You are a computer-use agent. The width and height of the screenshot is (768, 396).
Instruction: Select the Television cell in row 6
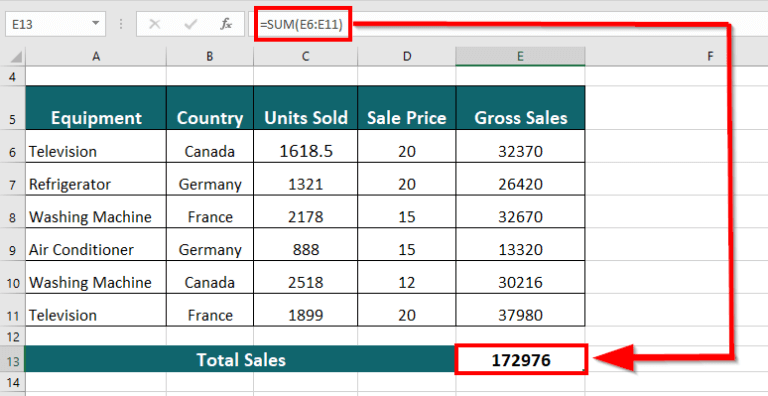(96, 146)
